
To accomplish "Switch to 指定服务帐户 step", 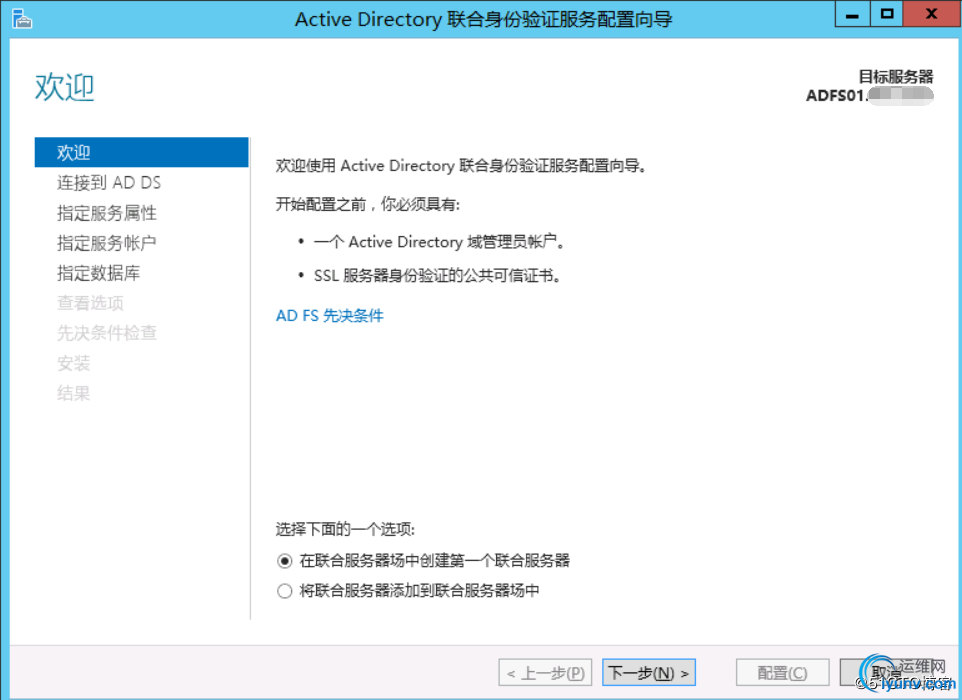I will click(x=107, y=242).
